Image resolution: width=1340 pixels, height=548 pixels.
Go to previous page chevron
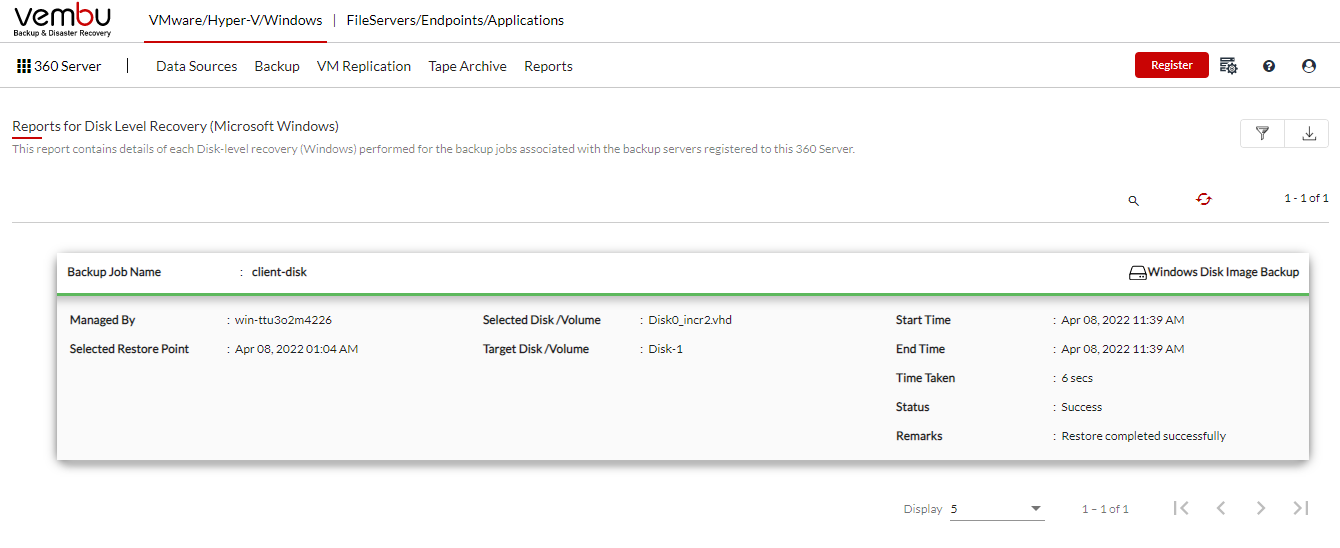coord(1221,508)
